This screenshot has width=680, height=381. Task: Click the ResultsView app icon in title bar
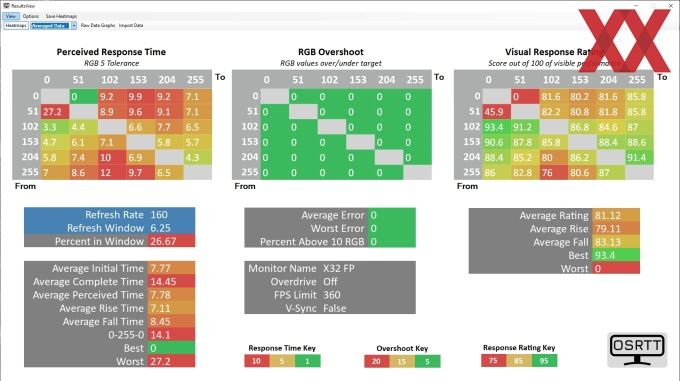pyautogui.click(x=6, y=6)
